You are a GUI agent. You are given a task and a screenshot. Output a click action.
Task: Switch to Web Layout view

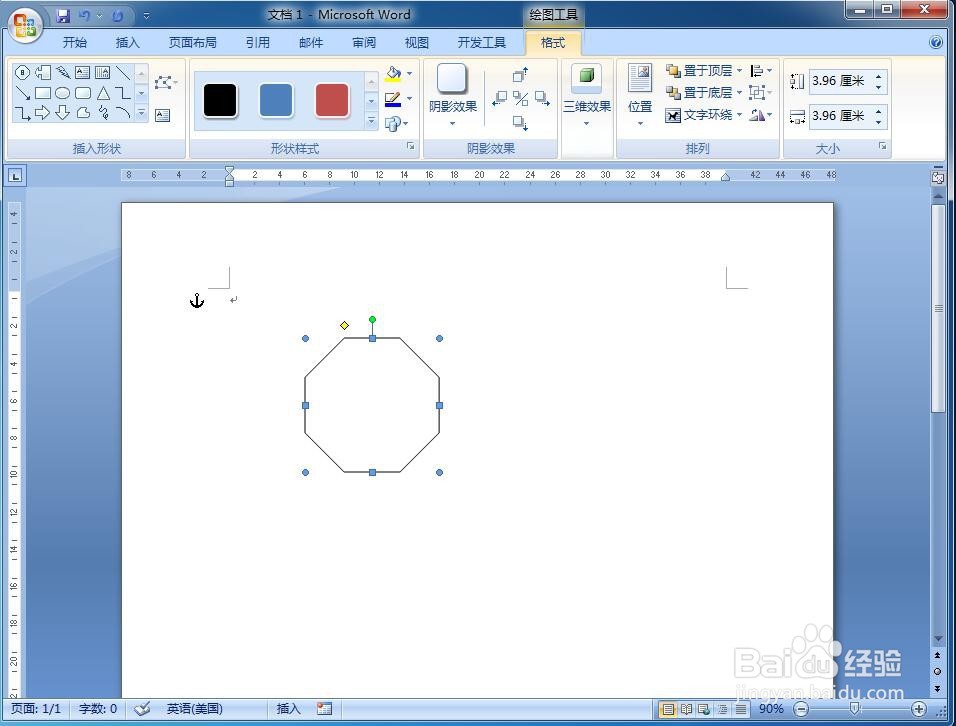coord(704,709)
